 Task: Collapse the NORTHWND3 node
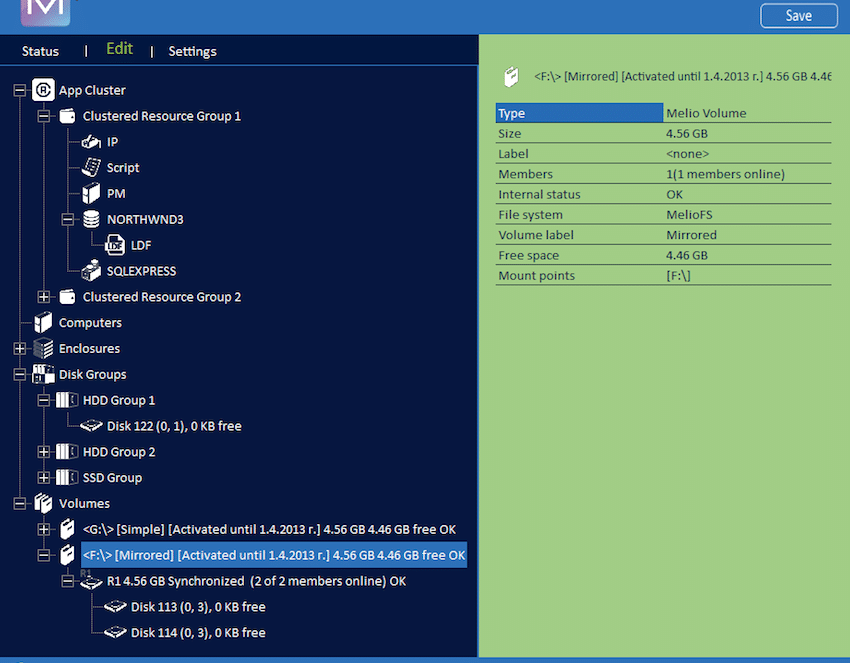67,220
